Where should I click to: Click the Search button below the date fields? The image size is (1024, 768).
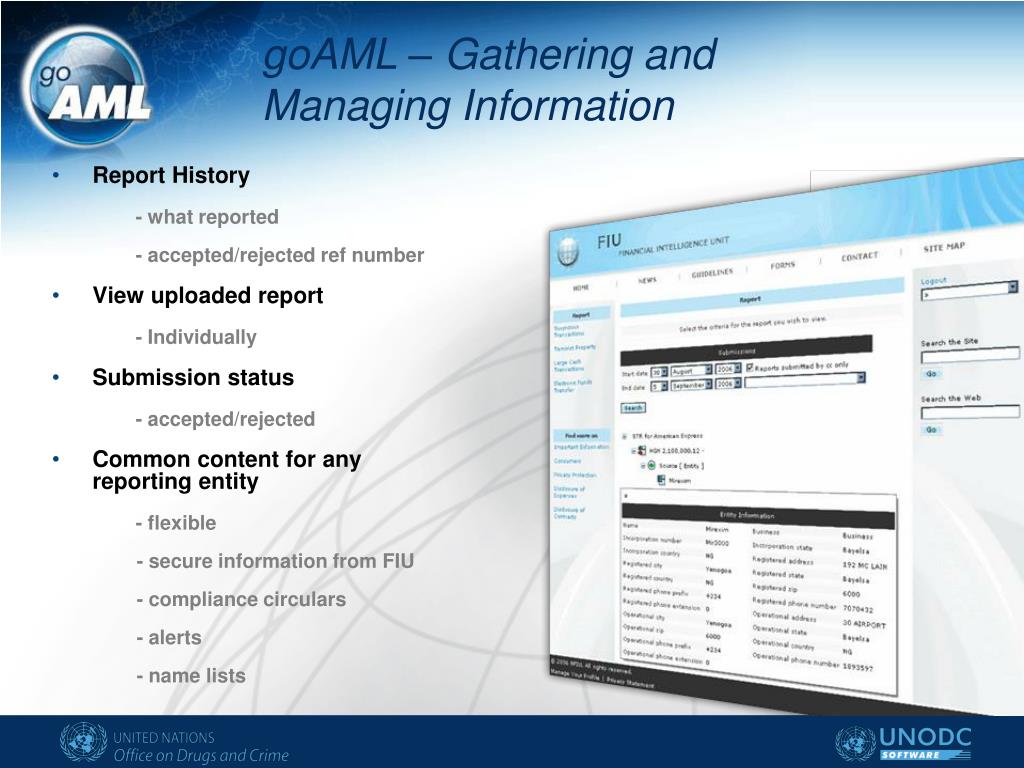pyautogui.click(x=633, y=408)
